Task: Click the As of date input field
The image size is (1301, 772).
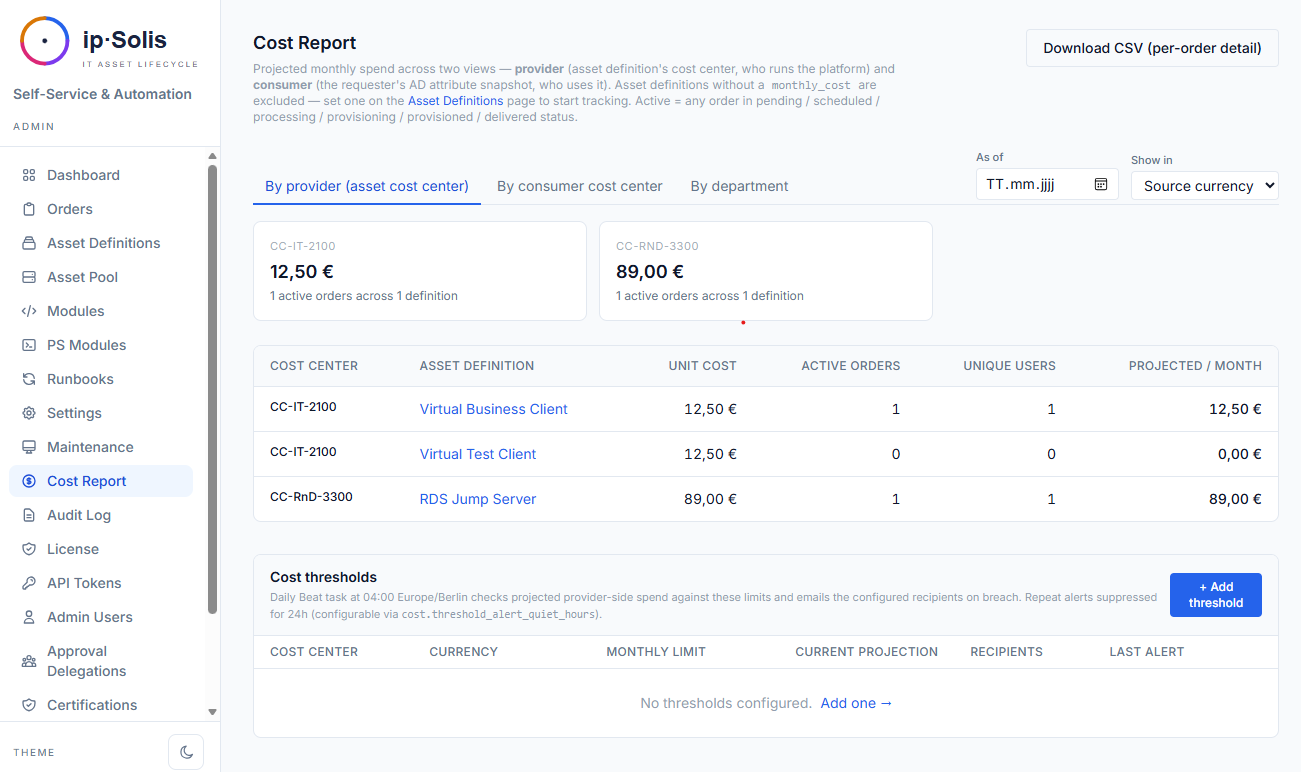Action: pos(1047,184)
